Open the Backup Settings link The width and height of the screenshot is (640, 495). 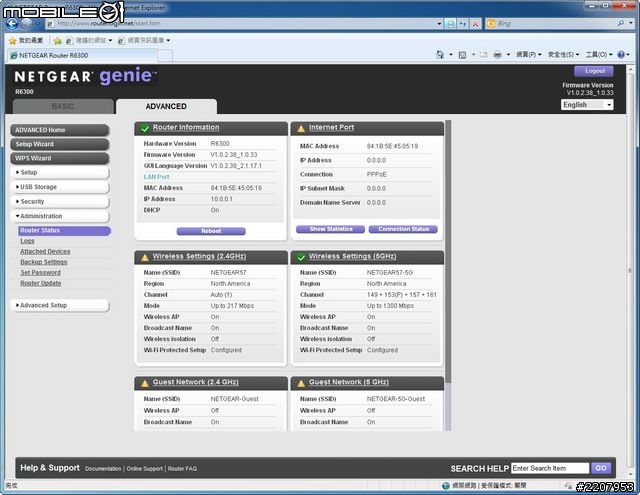click(44, 262)
